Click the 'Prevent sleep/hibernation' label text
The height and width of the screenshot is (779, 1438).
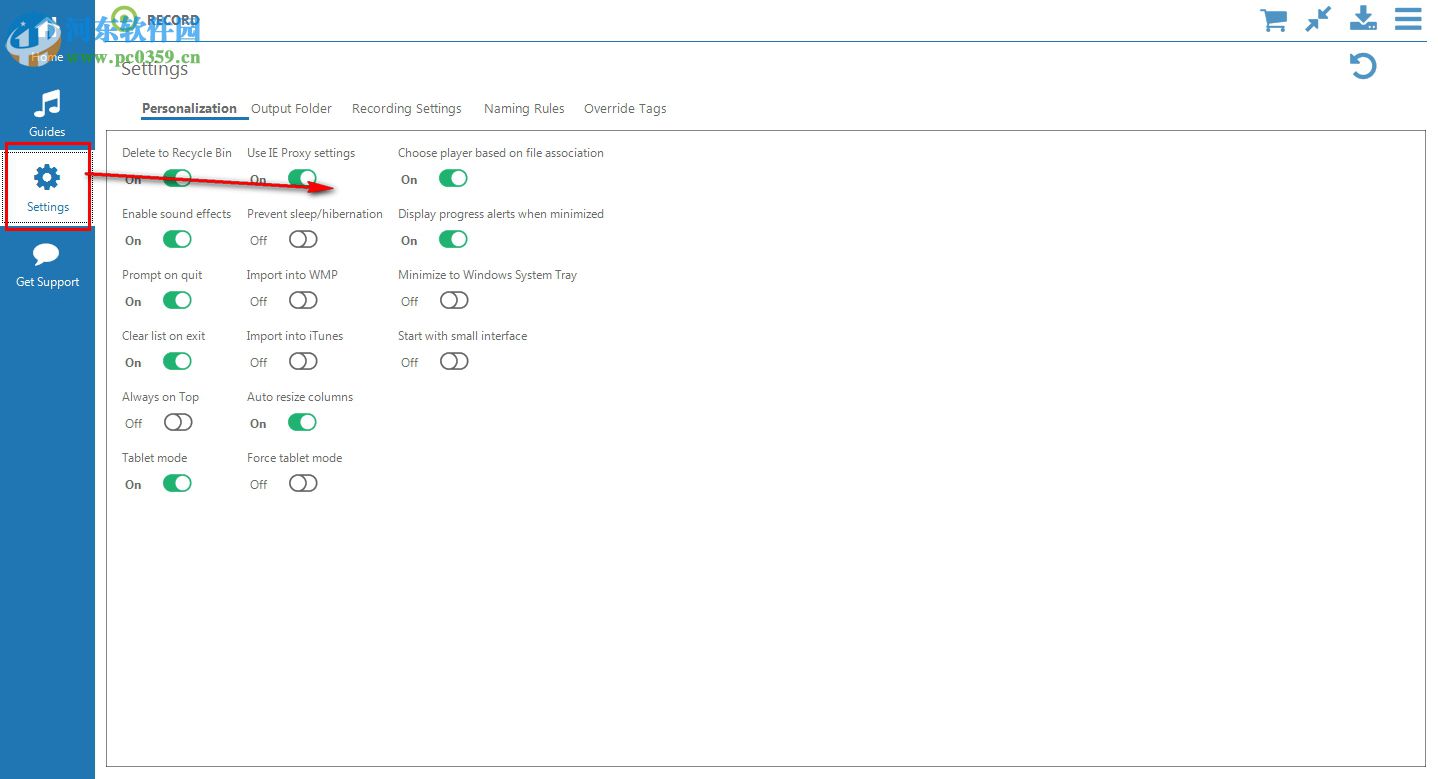click(315, 214)
